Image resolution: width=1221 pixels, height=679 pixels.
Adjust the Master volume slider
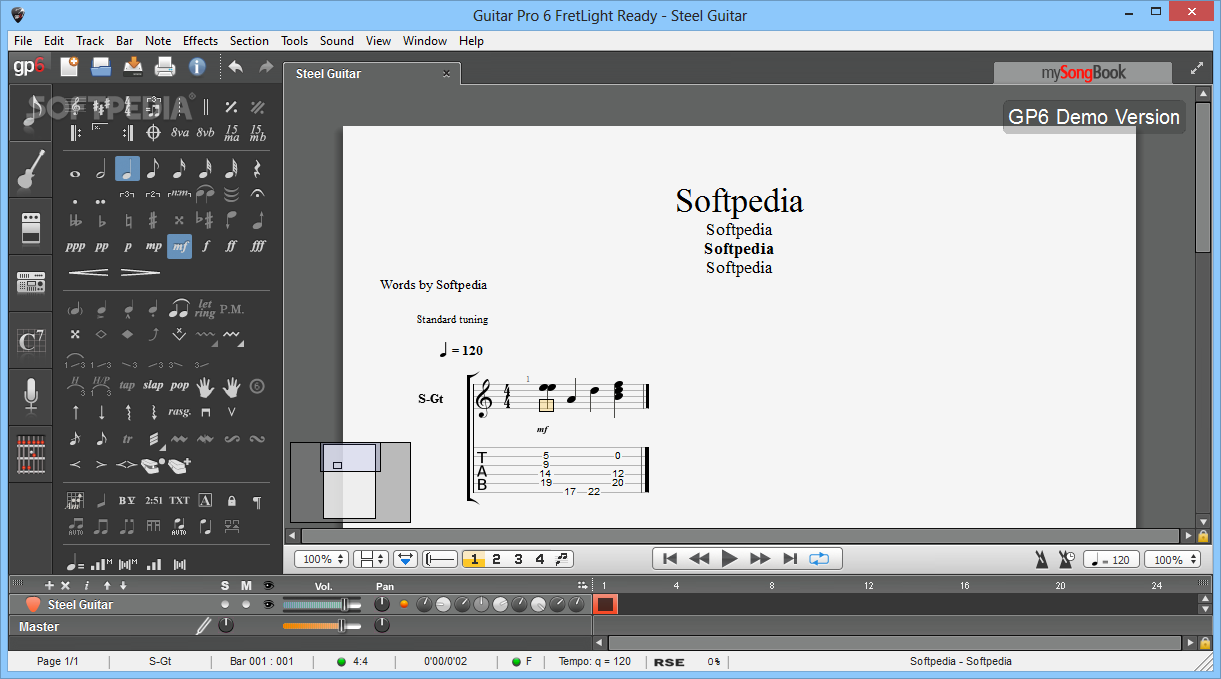(x=322, y=626)
